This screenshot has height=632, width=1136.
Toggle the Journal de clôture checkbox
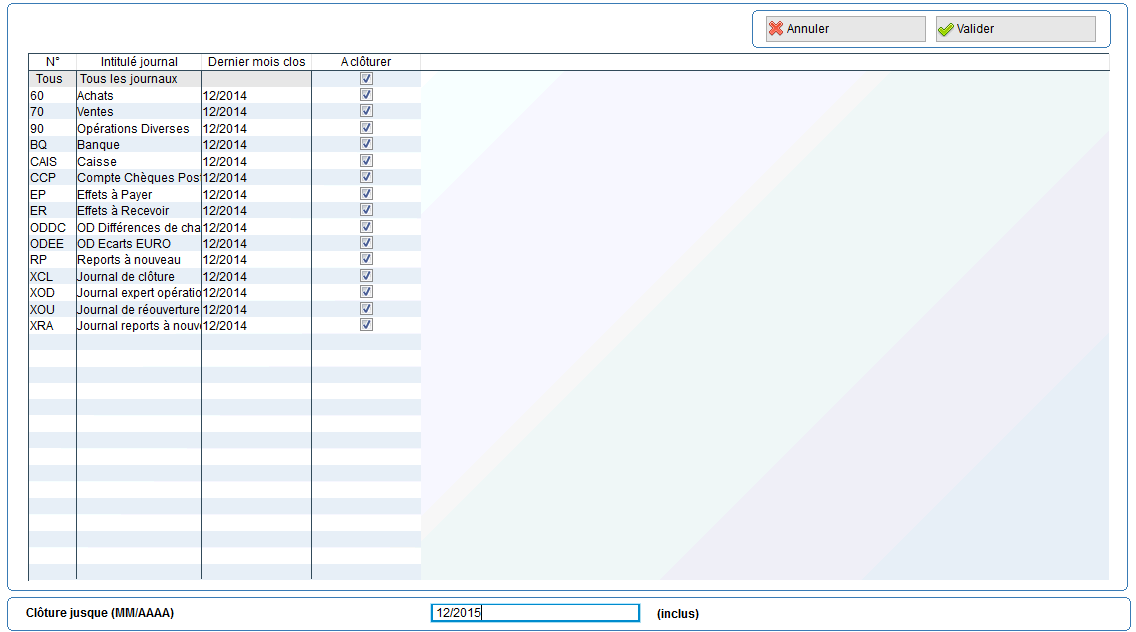pos(366,276)
